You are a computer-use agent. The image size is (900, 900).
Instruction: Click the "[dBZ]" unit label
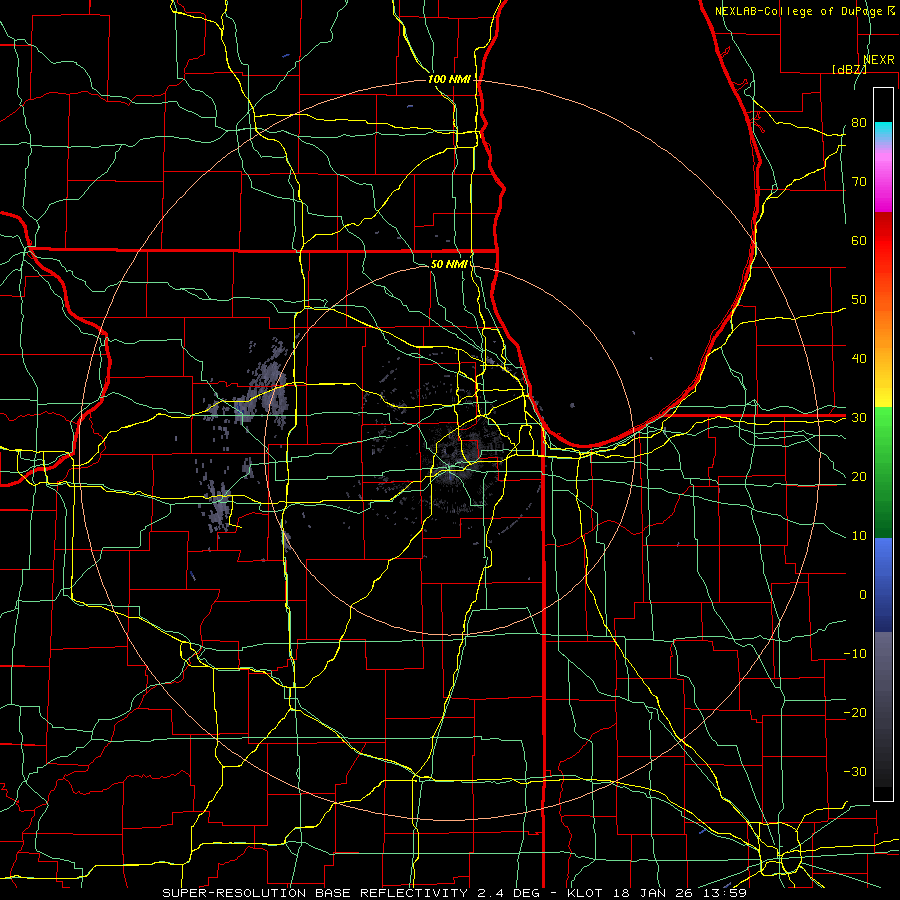pos(849,69)
